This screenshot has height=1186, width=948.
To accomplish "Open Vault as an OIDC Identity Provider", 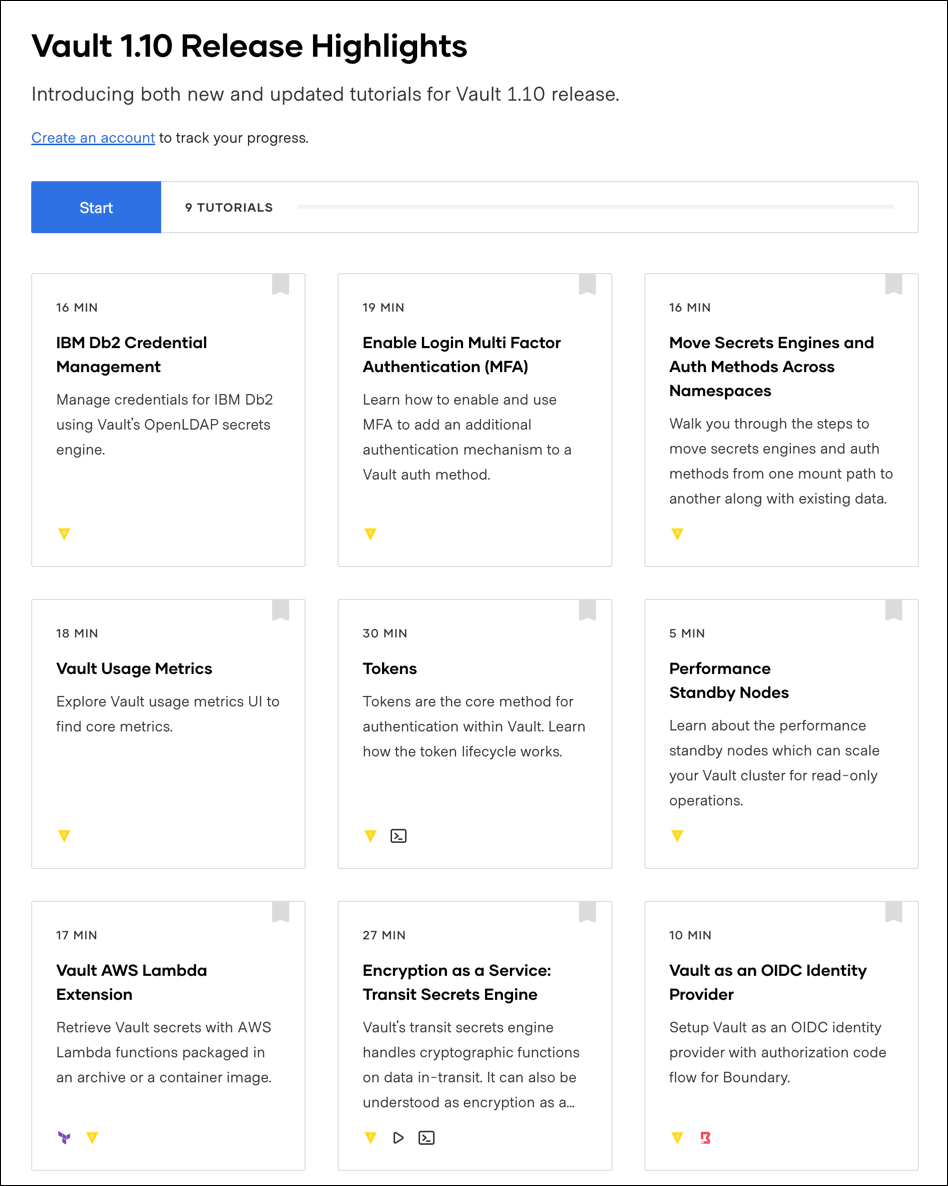I will [767, 982].
